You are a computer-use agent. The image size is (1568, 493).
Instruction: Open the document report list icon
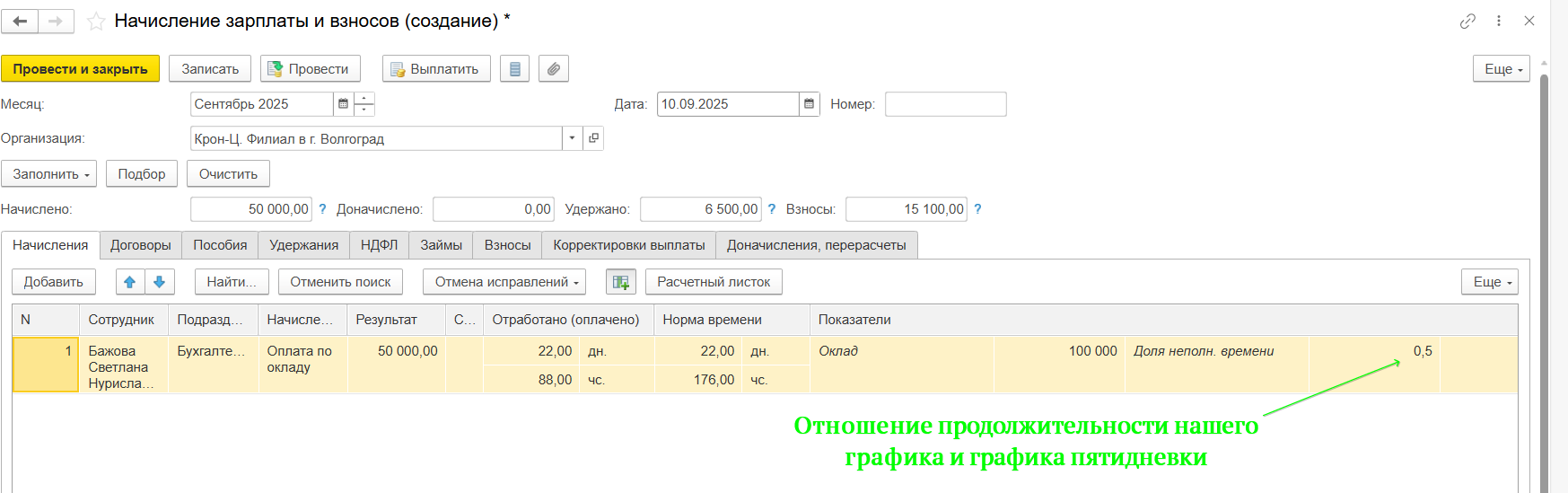click(514, 69)
